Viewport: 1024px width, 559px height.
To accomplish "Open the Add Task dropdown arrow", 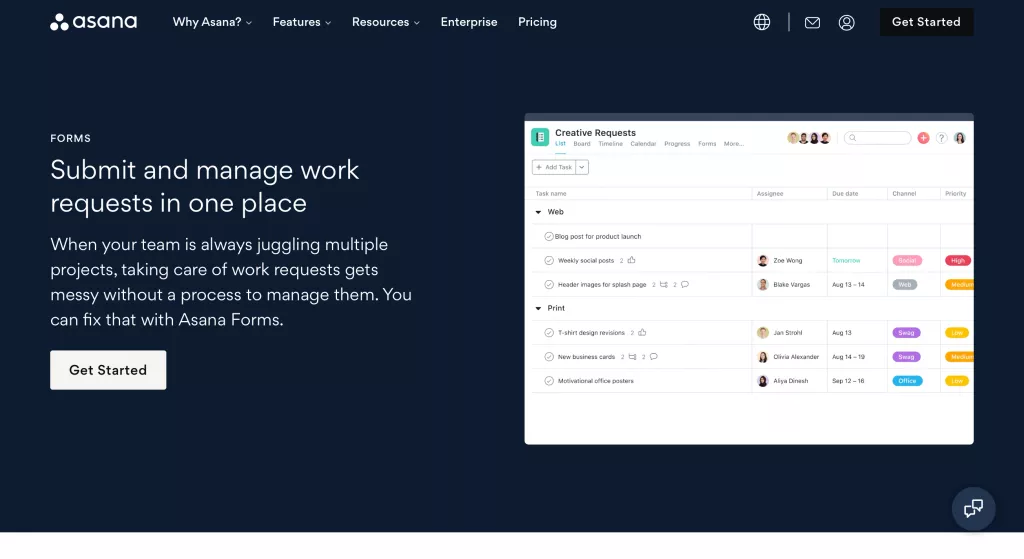I will 582,167.
